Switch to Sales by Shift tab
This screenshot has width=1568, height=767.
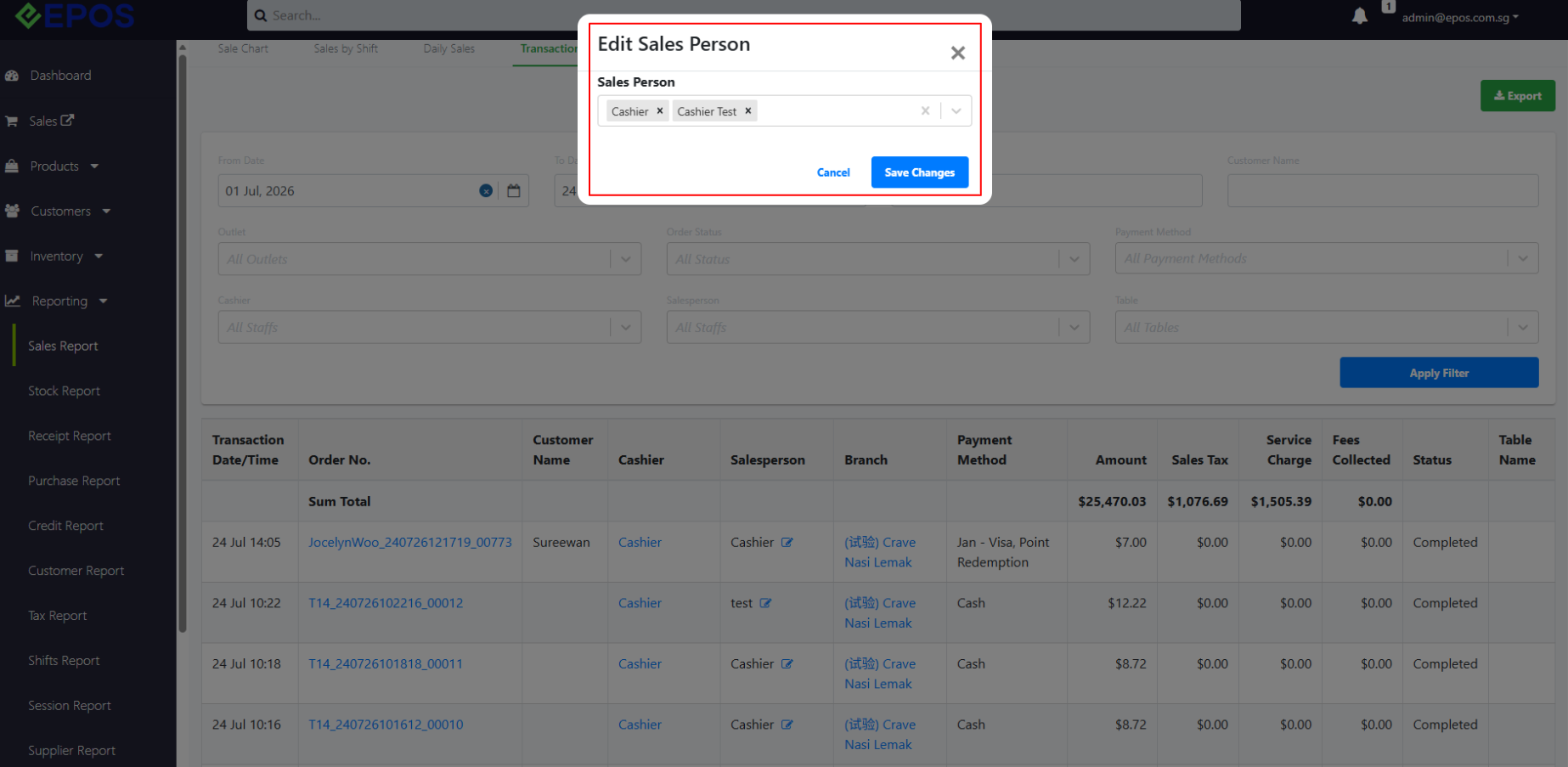346,48
